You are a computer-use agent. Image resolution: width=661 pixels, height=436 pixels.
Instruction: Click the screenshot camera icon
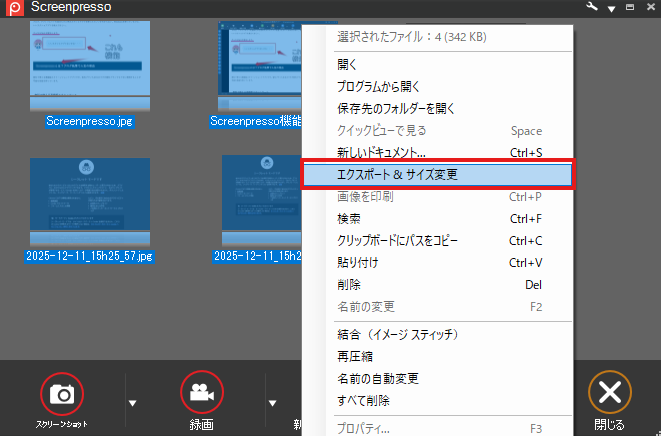(62, 393)
